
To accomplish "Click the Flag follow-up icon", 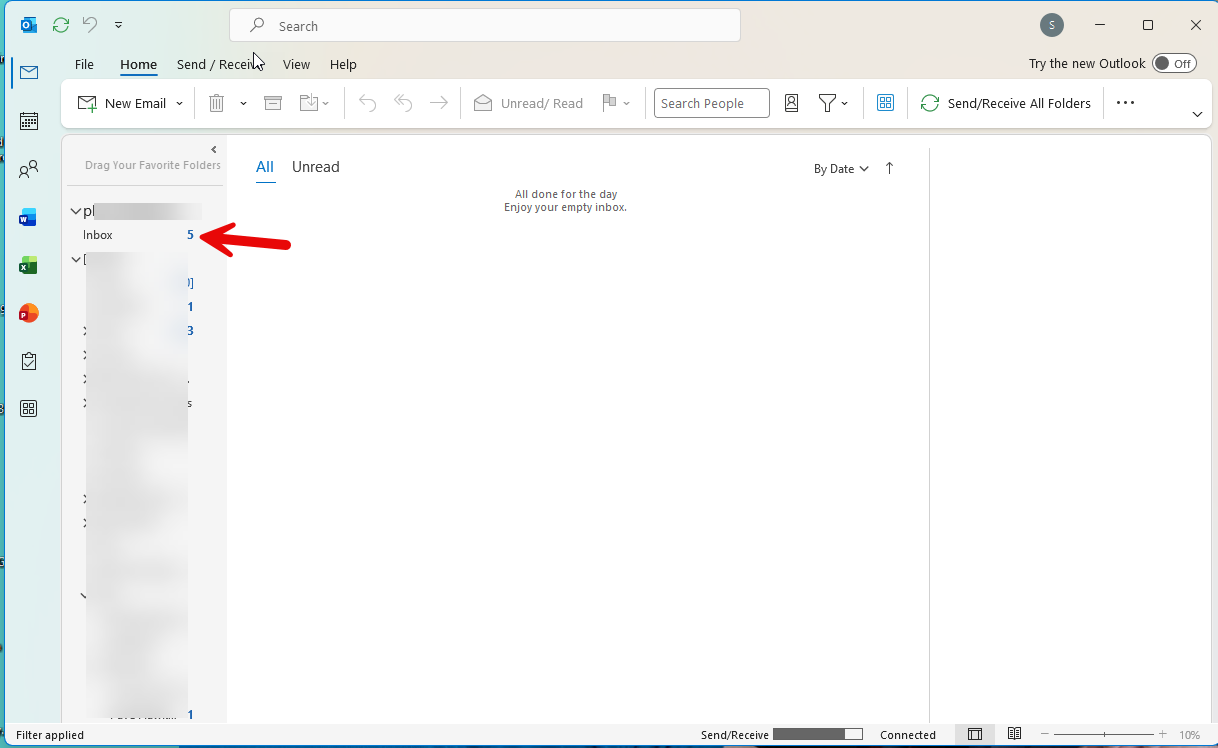I will [608, 103].
